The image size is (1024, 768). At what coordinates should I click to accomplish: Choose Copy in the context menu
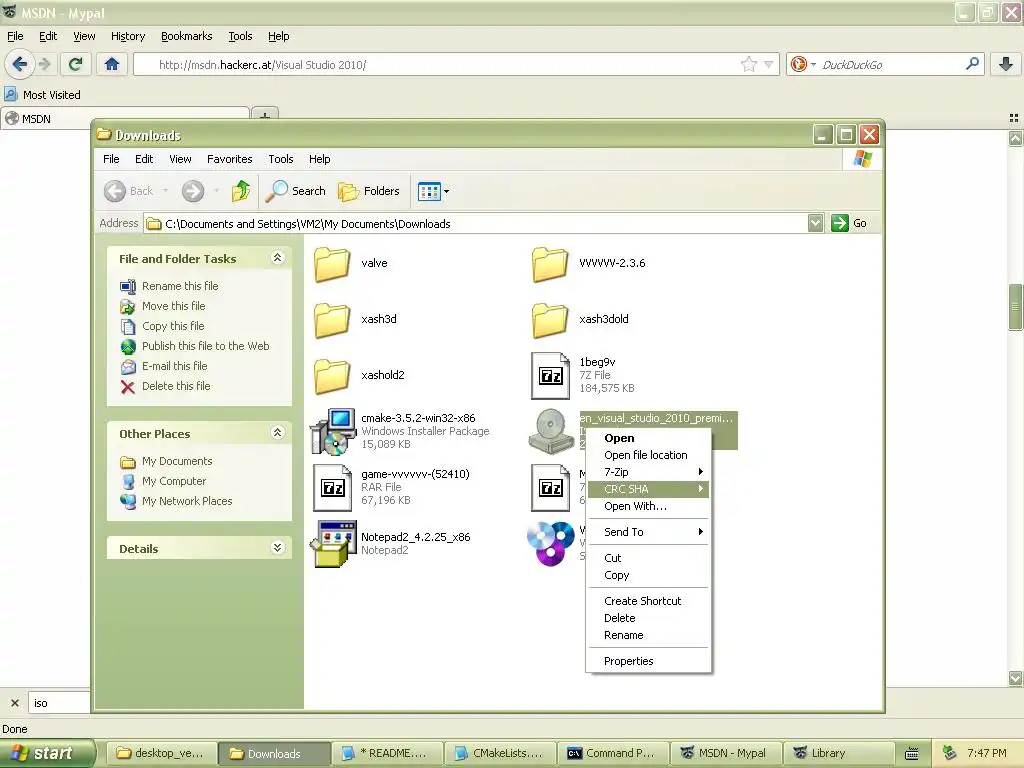click(x=648, y=575)
